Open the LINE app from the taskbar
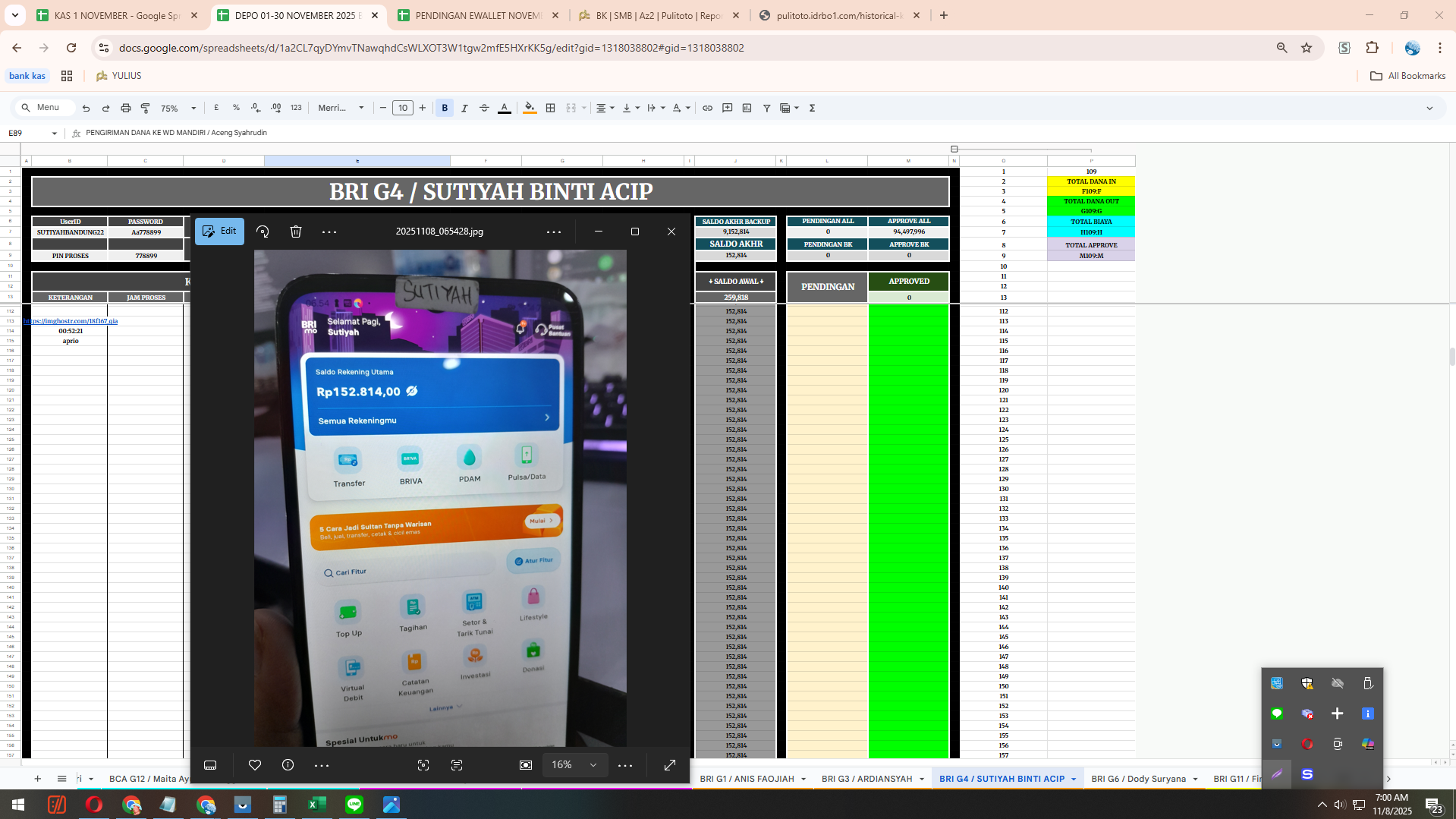Image resolution: width=1456 pixels, height=819 pixels. point(354,805)
